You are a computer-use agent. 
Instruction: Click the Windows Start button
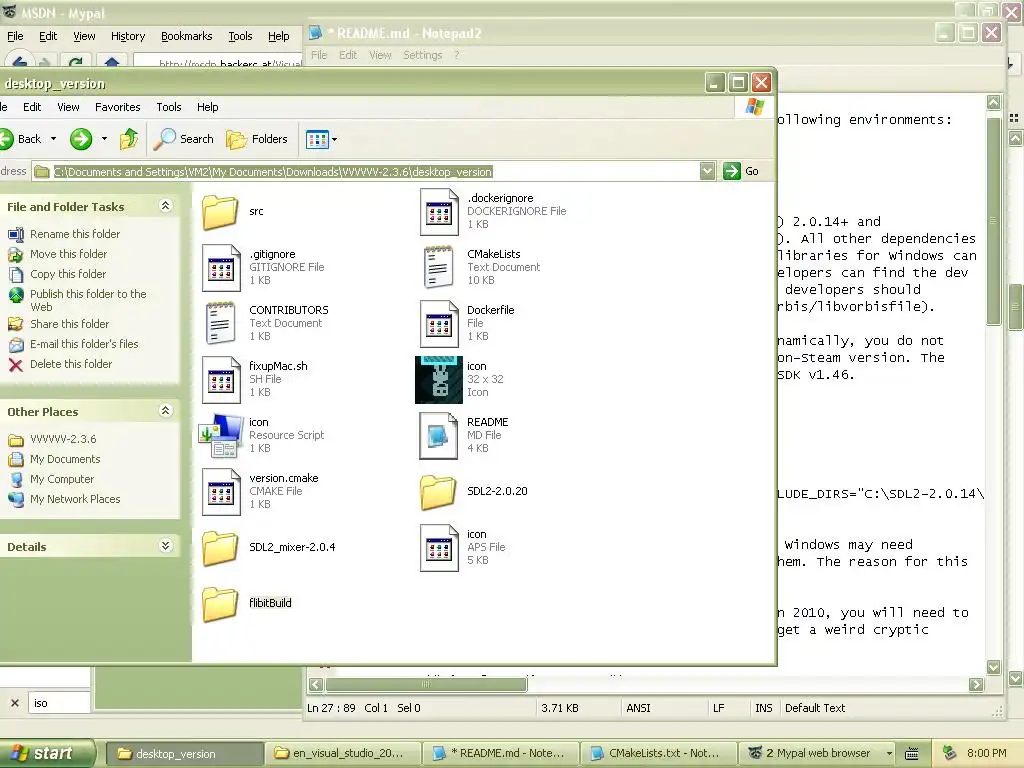click(46, 753)
